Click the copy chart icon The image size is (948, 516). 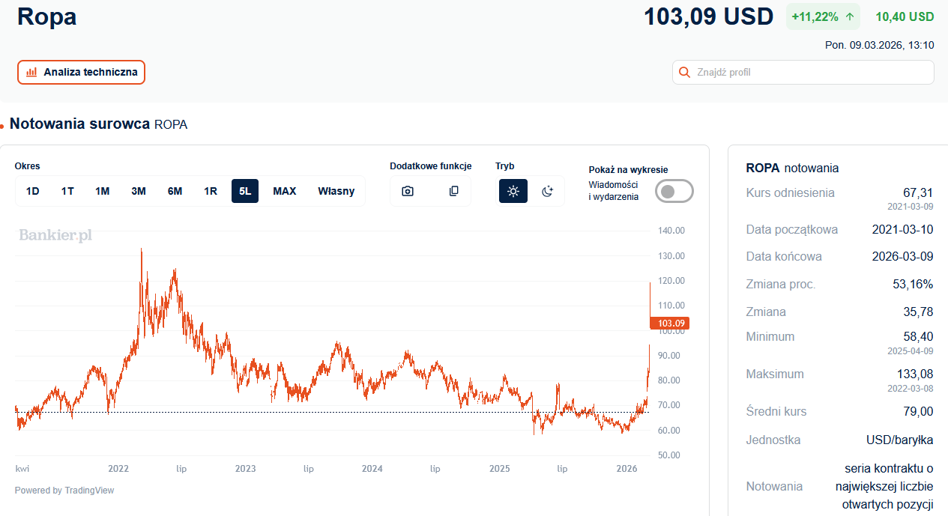[453, 191]
